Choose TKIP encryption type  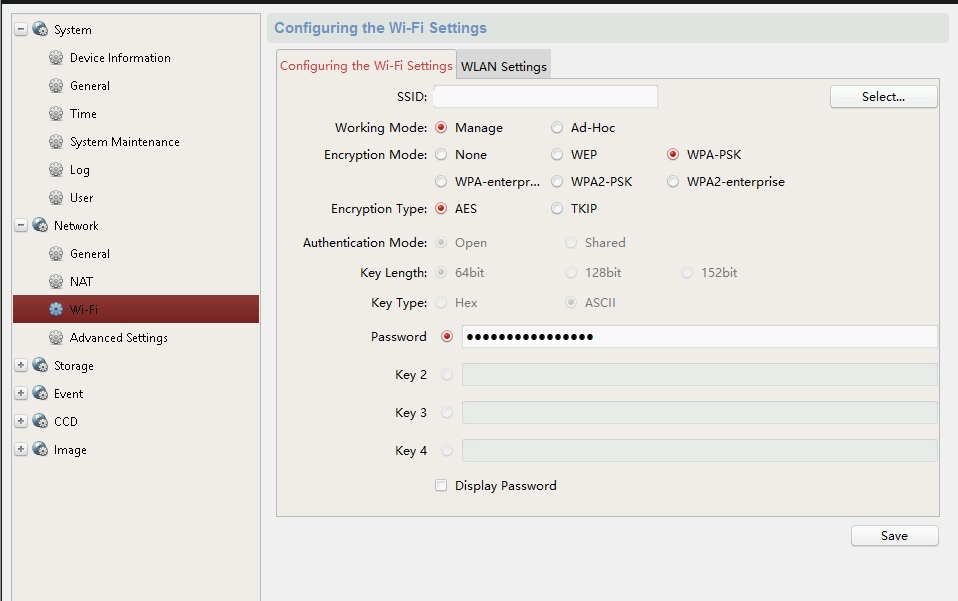click(557, 209)
